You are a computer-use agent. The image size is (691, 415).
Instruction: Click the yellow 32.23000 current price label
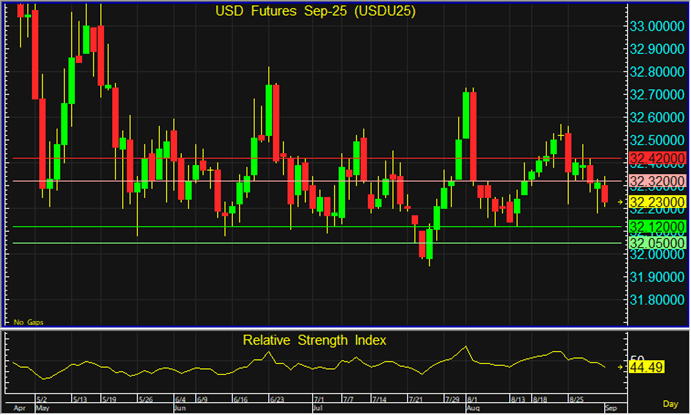click(x=656, y=202)
